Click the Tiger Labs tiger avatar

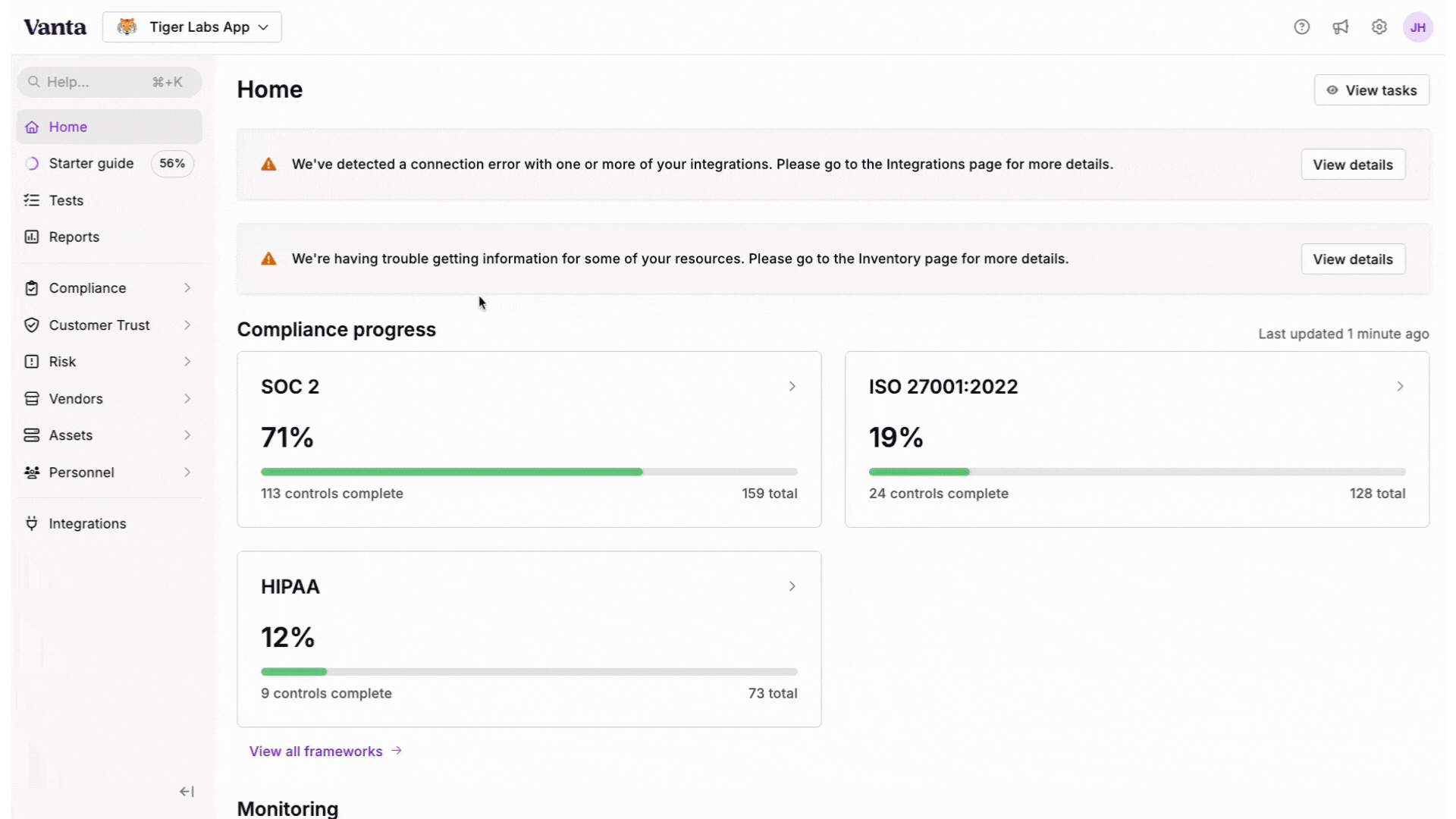pos(127,27)
